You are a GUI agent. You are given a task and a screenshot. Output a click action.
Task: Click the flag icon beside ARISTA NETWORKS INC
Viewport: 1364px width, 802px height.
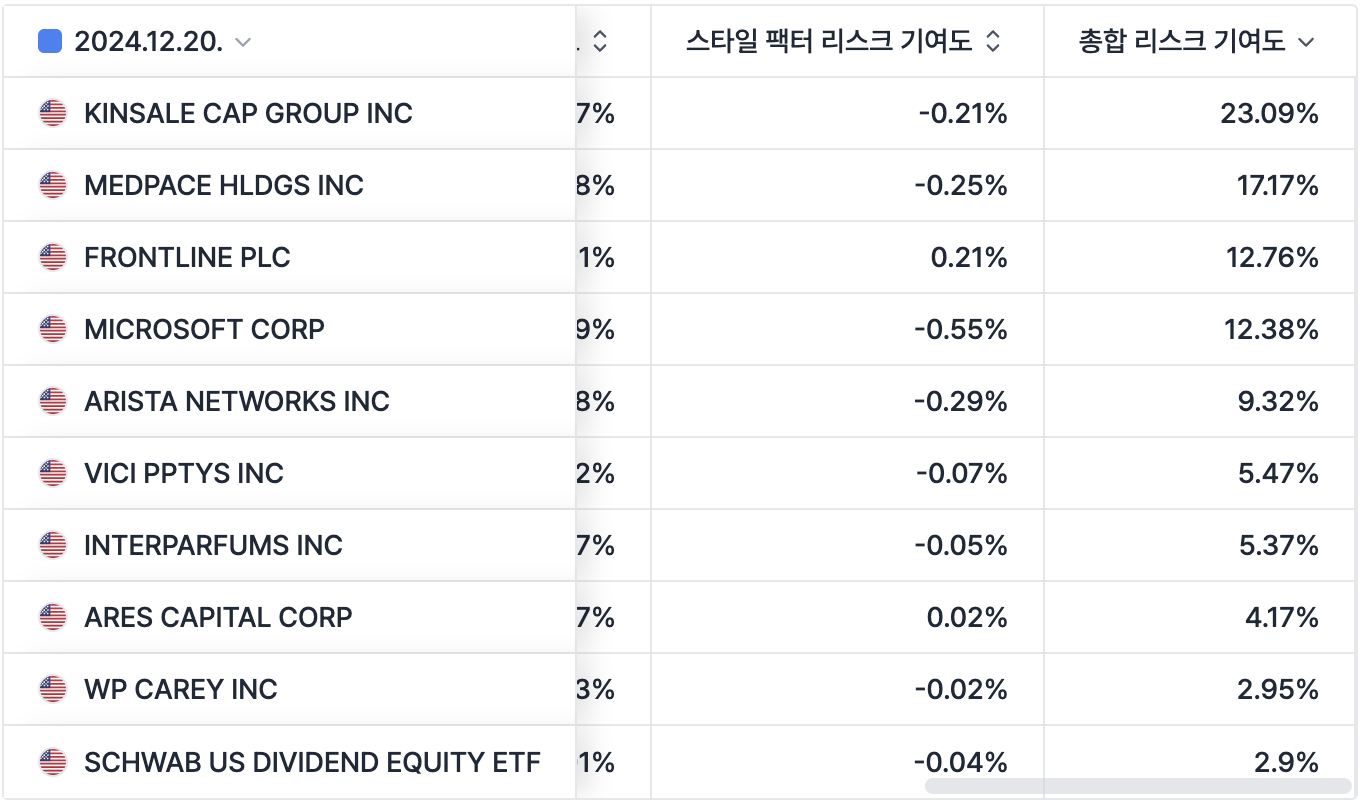[52, 401]
